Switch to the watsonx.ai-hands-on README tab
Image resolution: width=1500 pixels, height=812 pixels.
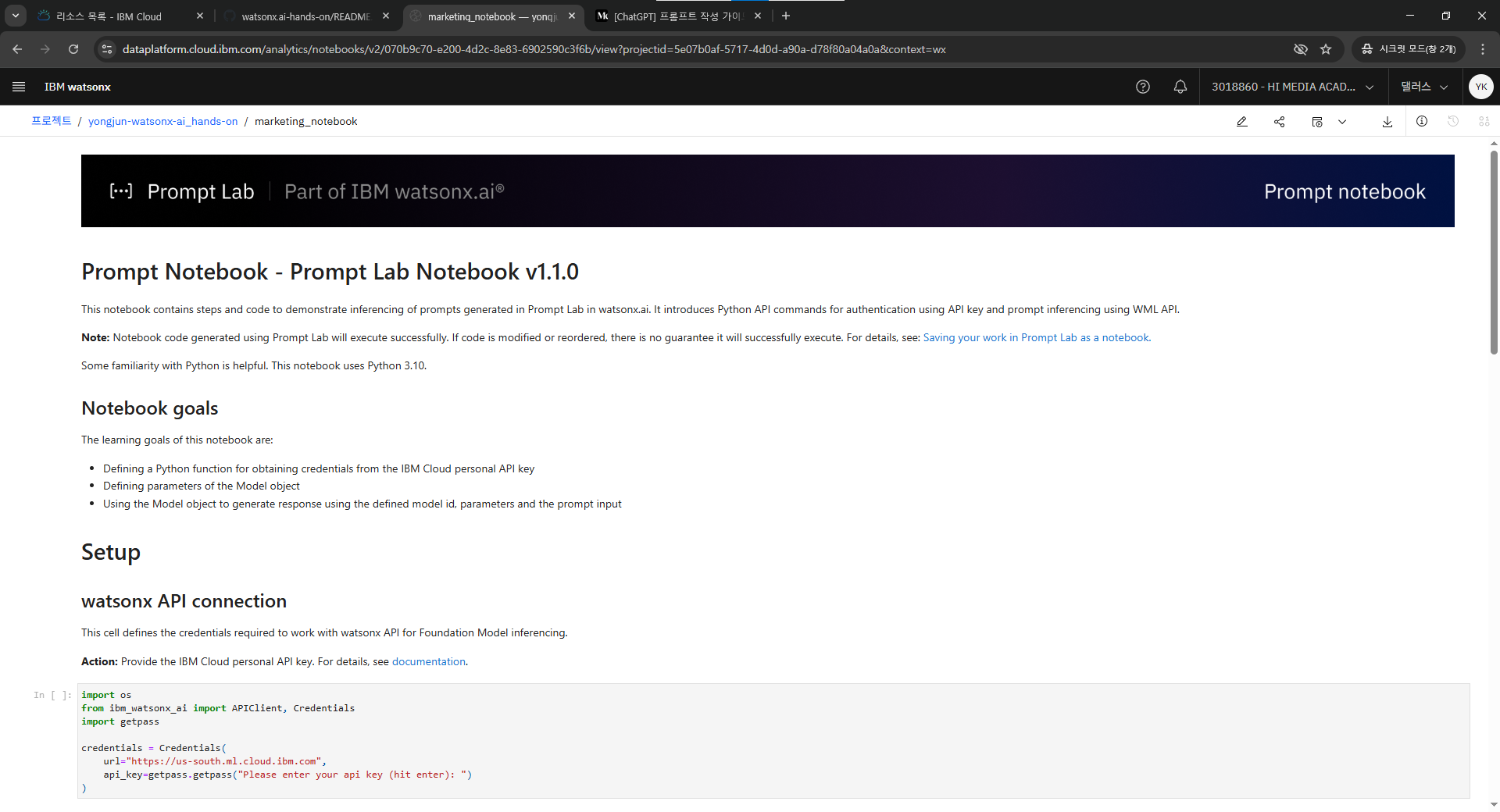coord(305,16)
